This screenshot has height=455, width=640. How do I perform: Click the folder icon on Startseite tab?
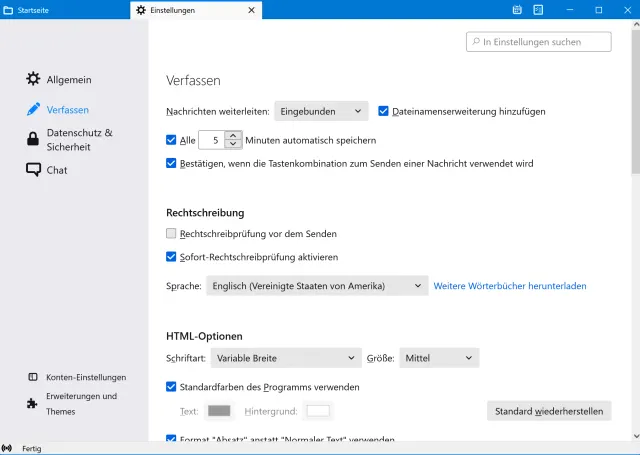(x=8, y=10)
